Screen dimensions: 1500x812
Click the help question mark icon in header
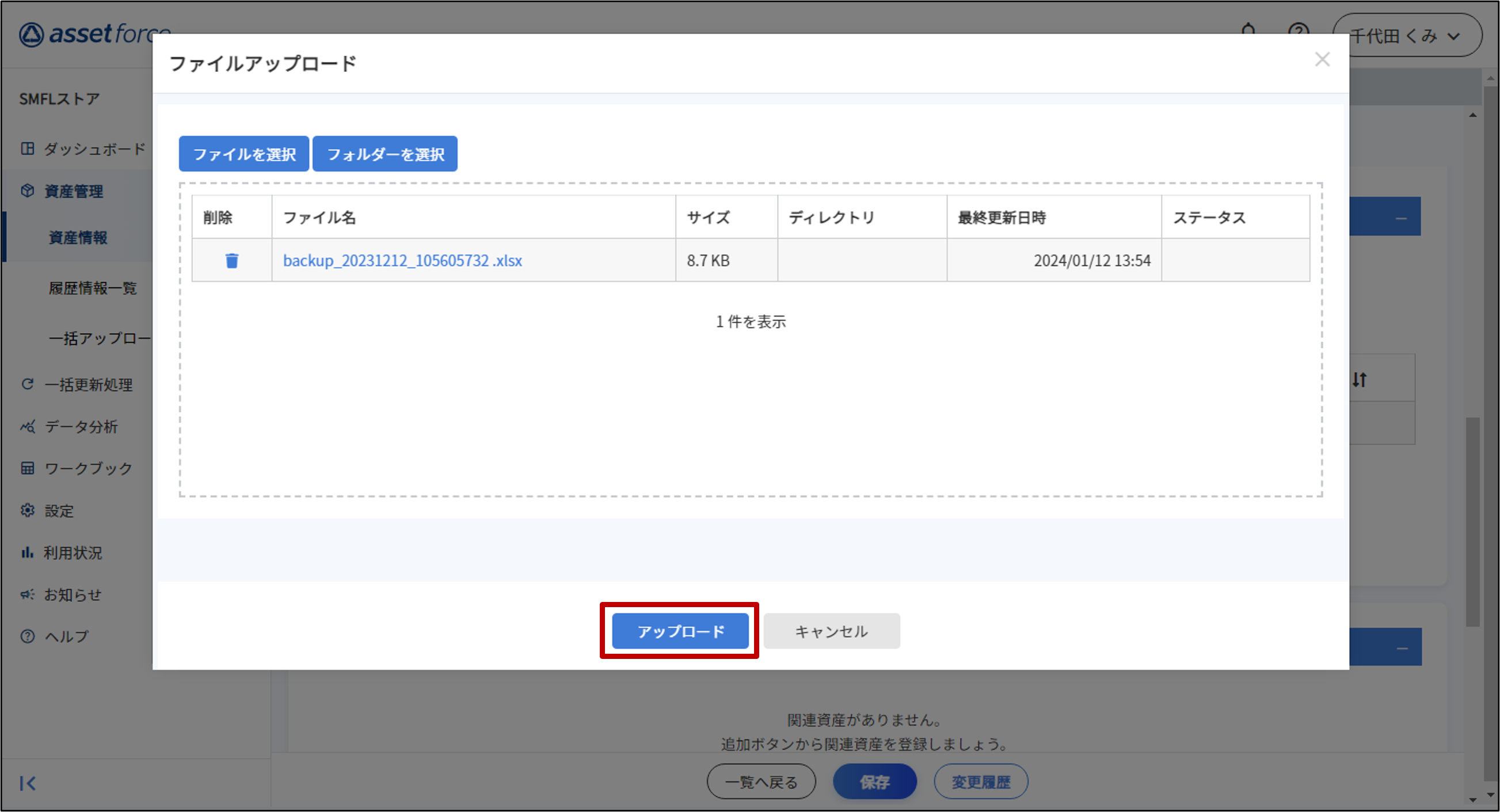1298,29
